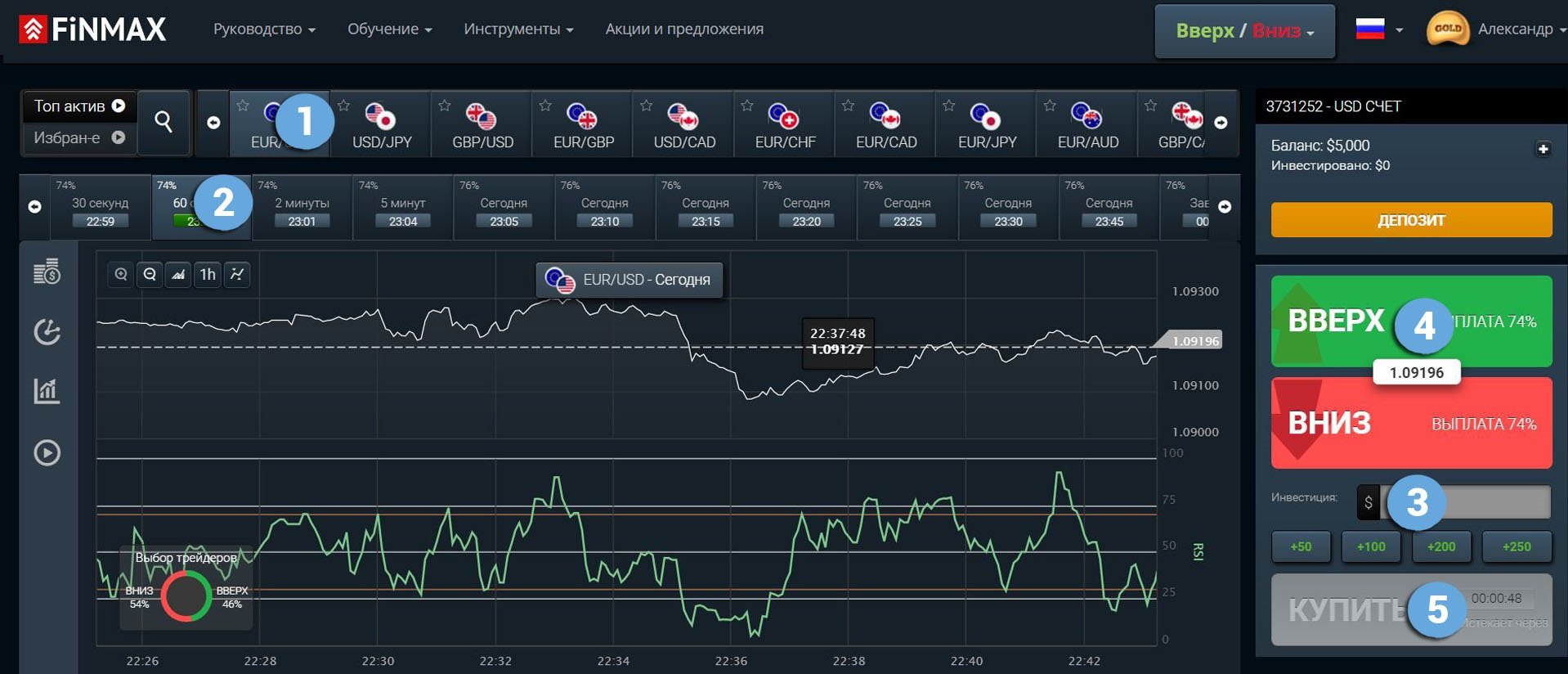Image resolution: width=1568 pixels, height=674 pixels.
Task: Open the asset search magnifier
Action: pos(164,123)
